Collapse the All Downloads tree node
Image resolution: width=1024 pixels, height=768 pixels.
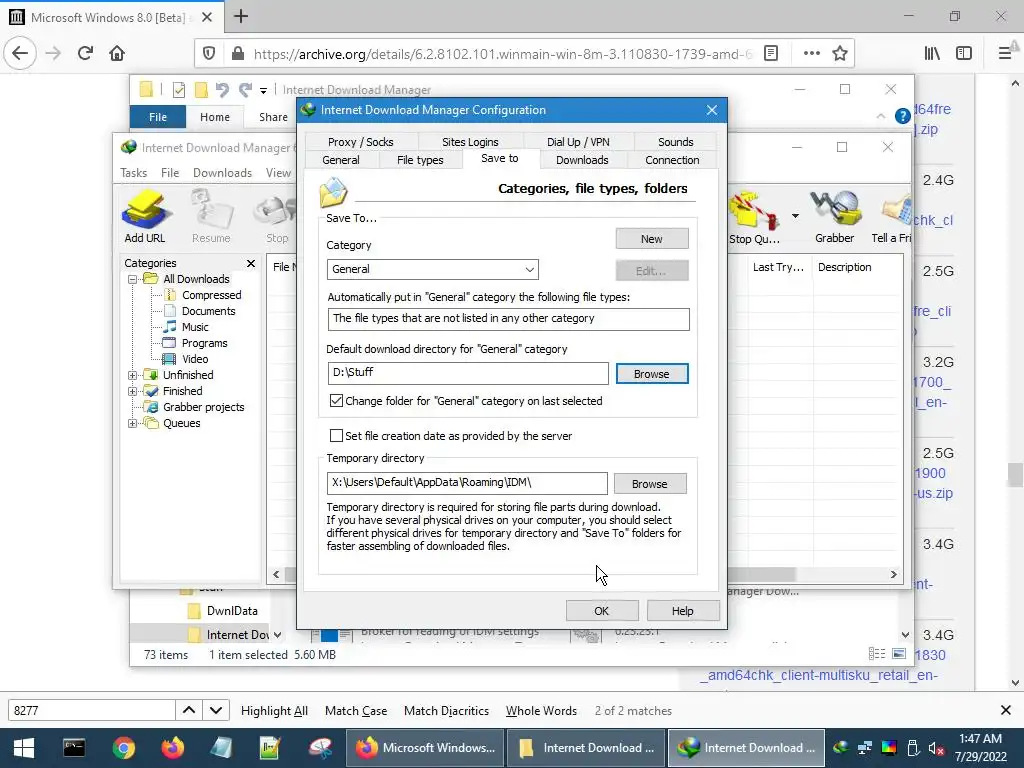click(x=133, y=279)
